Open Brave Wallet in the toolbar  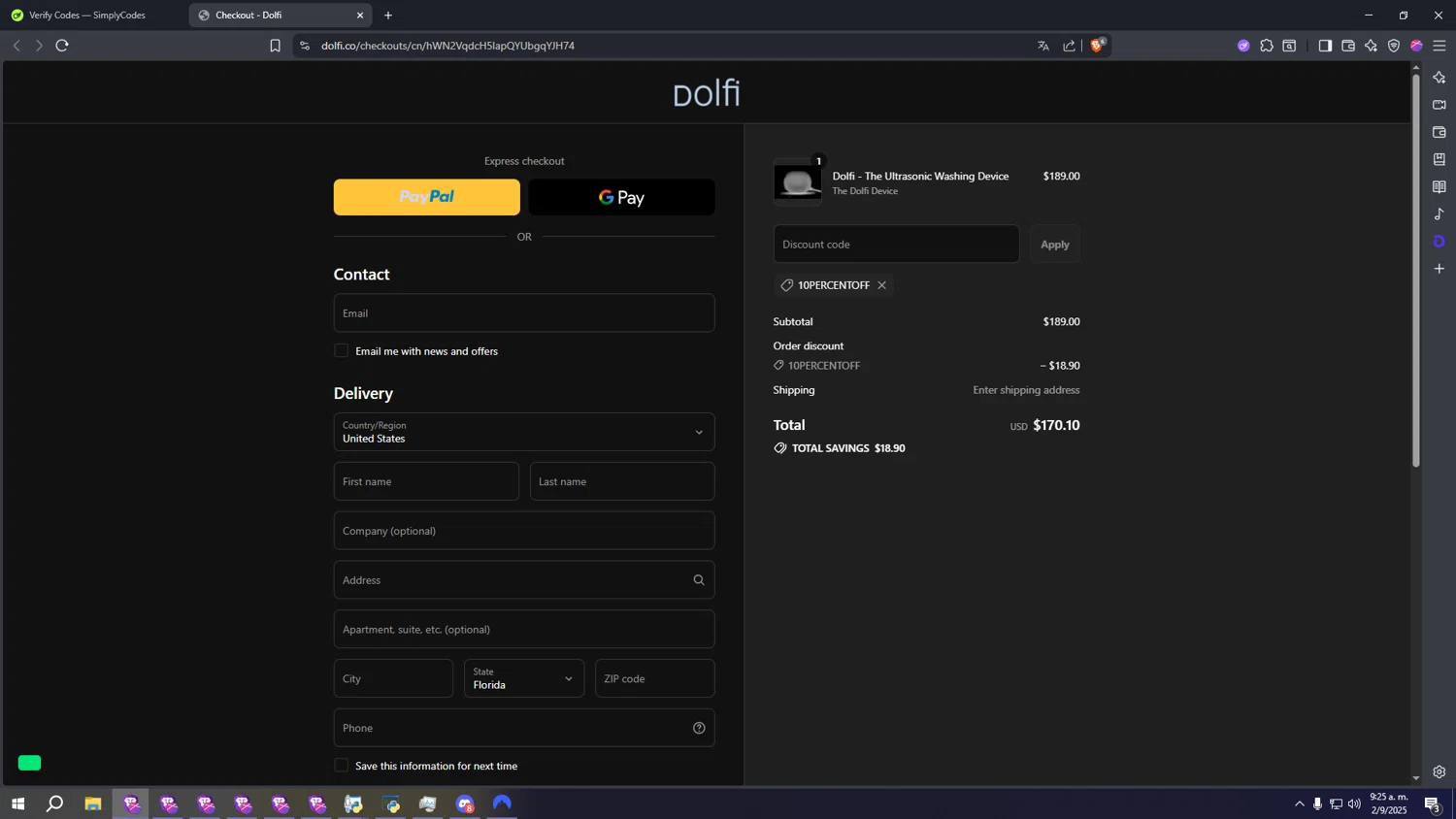click(1348, 46)
